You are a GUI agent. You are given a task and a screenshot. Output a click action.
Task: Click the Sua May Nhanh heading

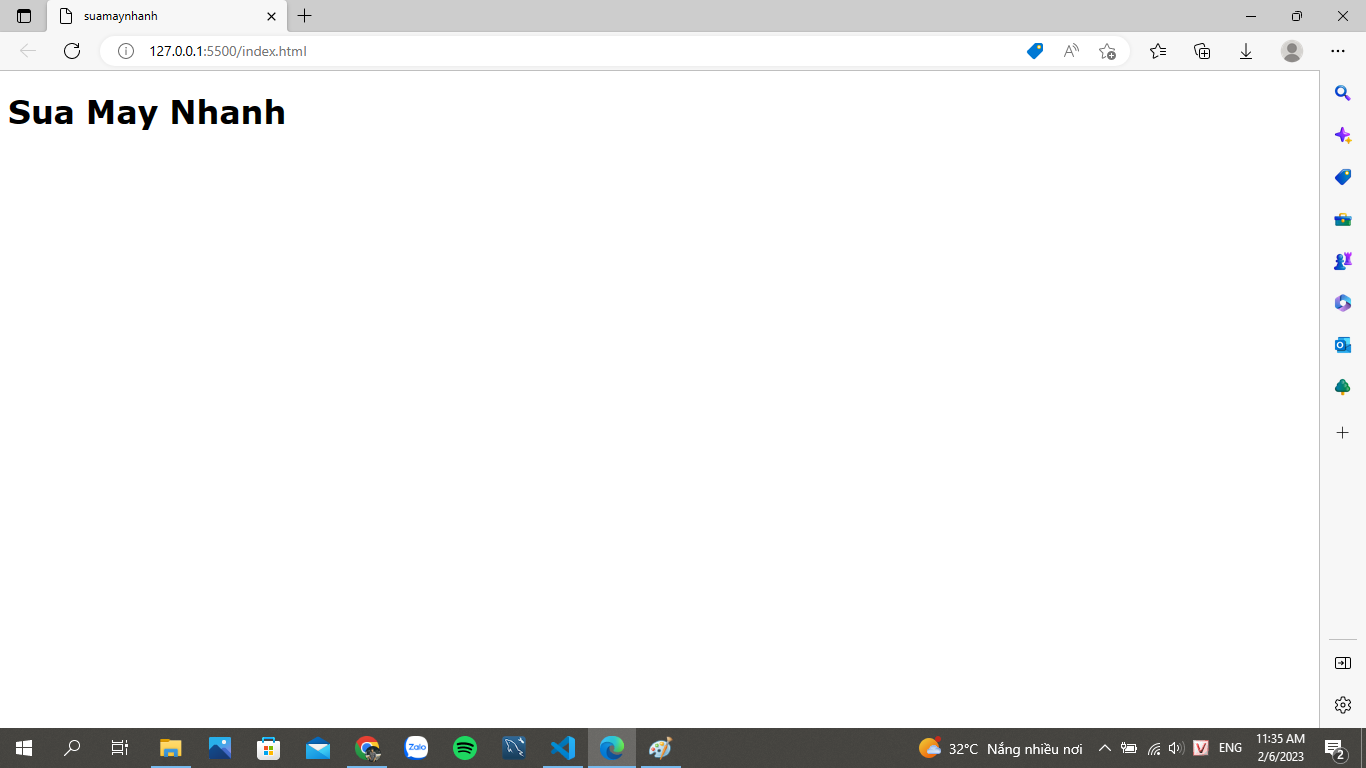tap(147, 112)
